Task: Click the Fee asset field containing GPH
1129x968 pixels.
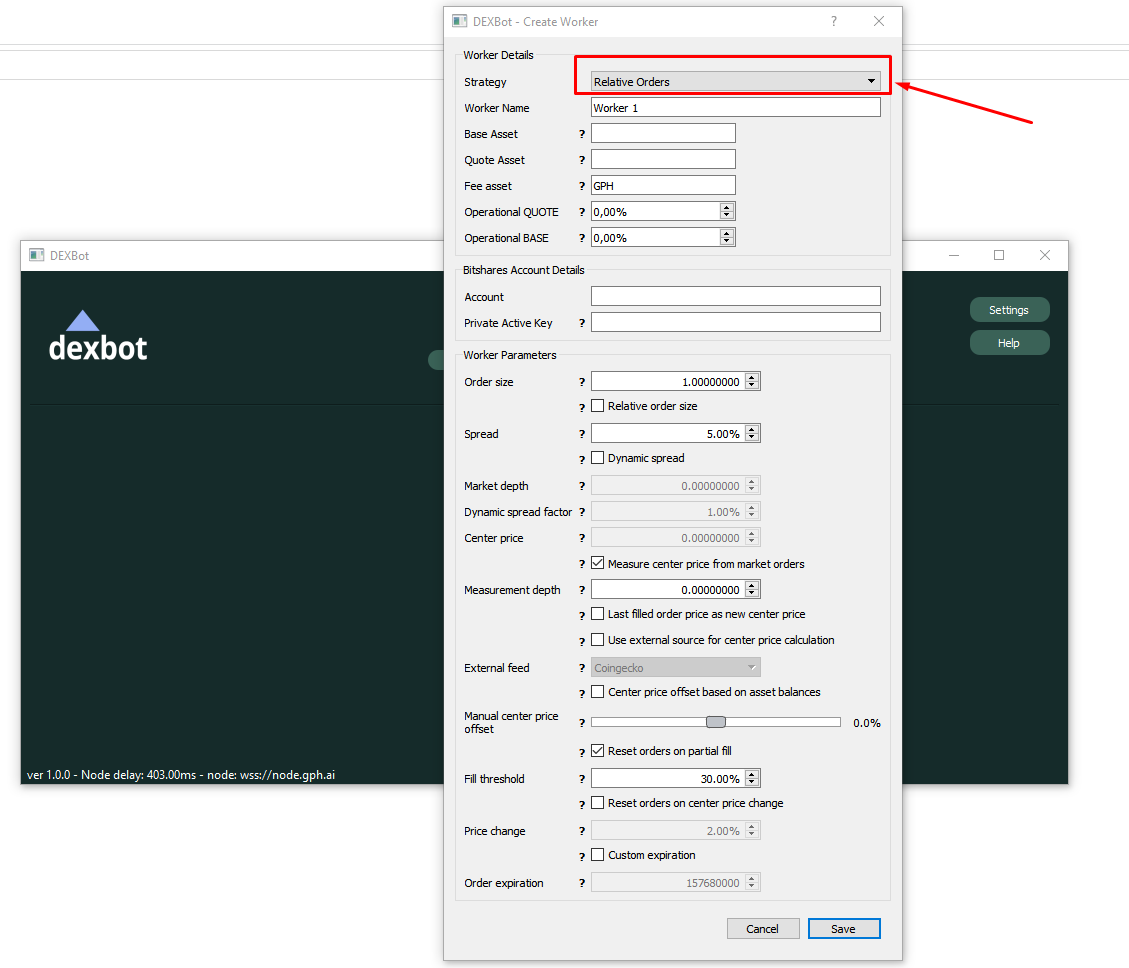Action: pyautogui.click(x=663, y=185)
